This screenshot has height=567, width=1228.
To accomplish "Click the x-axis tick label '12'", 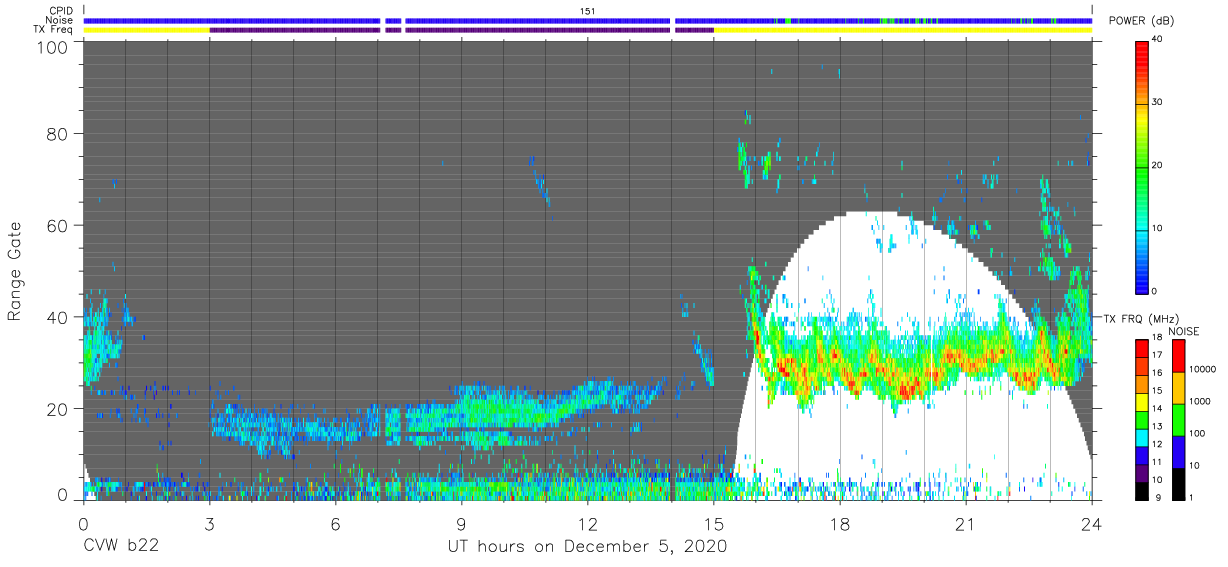I will click(x=587, y=525).
